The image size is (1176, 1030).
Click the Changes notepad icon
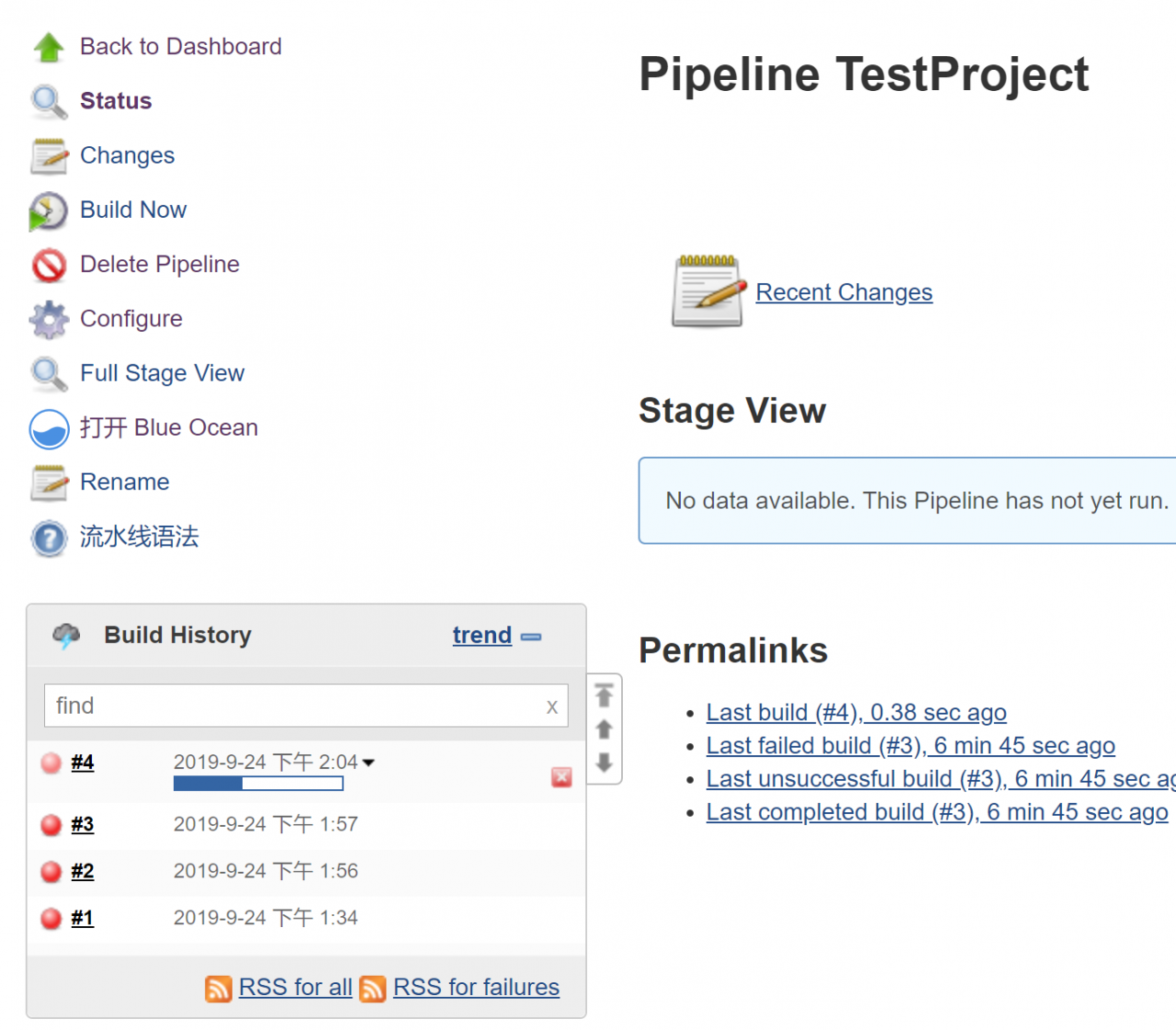click(x=49, y=156)
